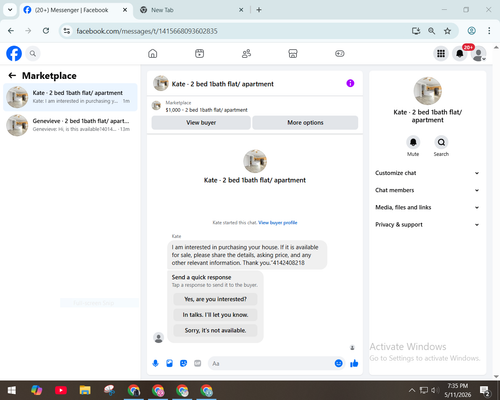Record a voice clip microphone icon
This screenshot has height=400, width=500.
pos(155,363)
